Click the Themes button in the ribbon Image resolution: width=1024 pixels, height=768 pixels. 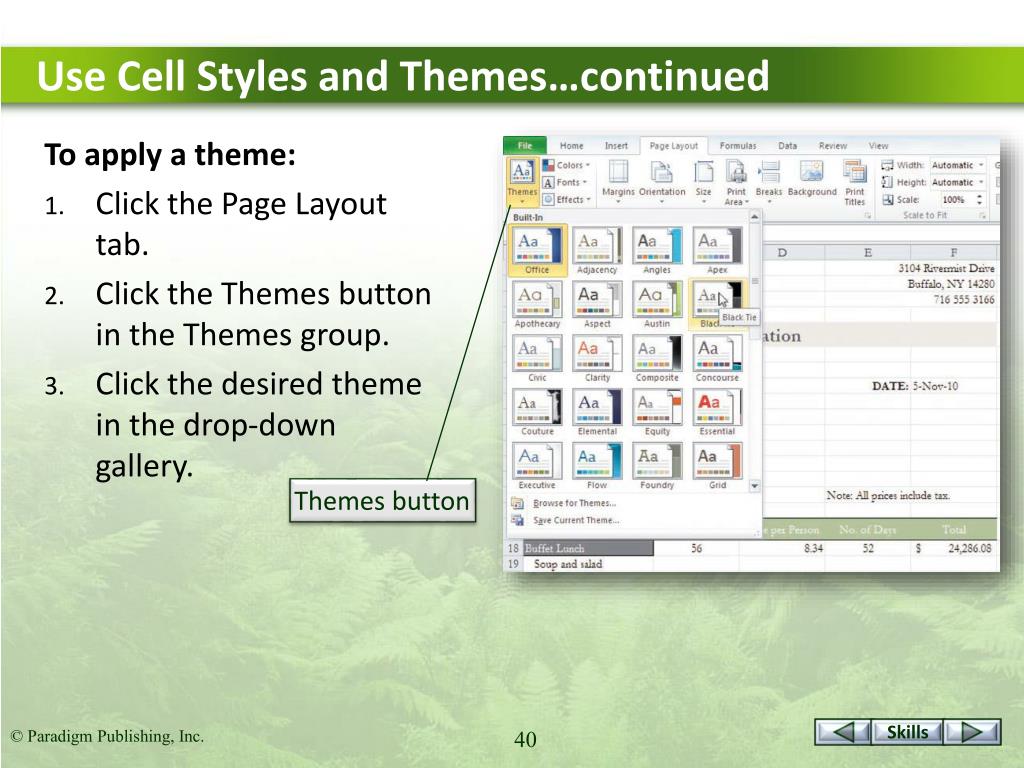(522, 181)
